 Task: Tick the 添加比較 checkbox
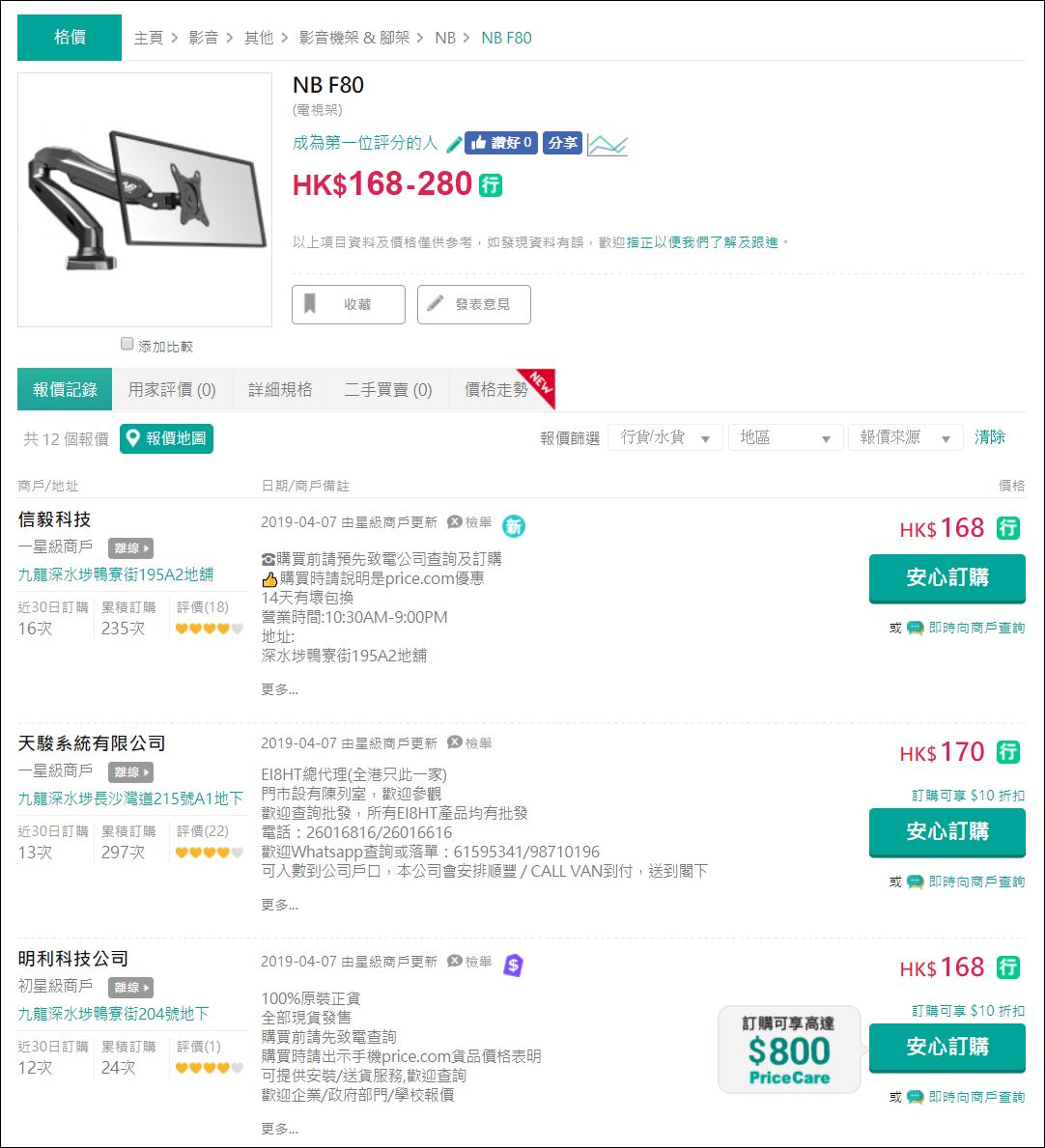(x=127, y=344)
